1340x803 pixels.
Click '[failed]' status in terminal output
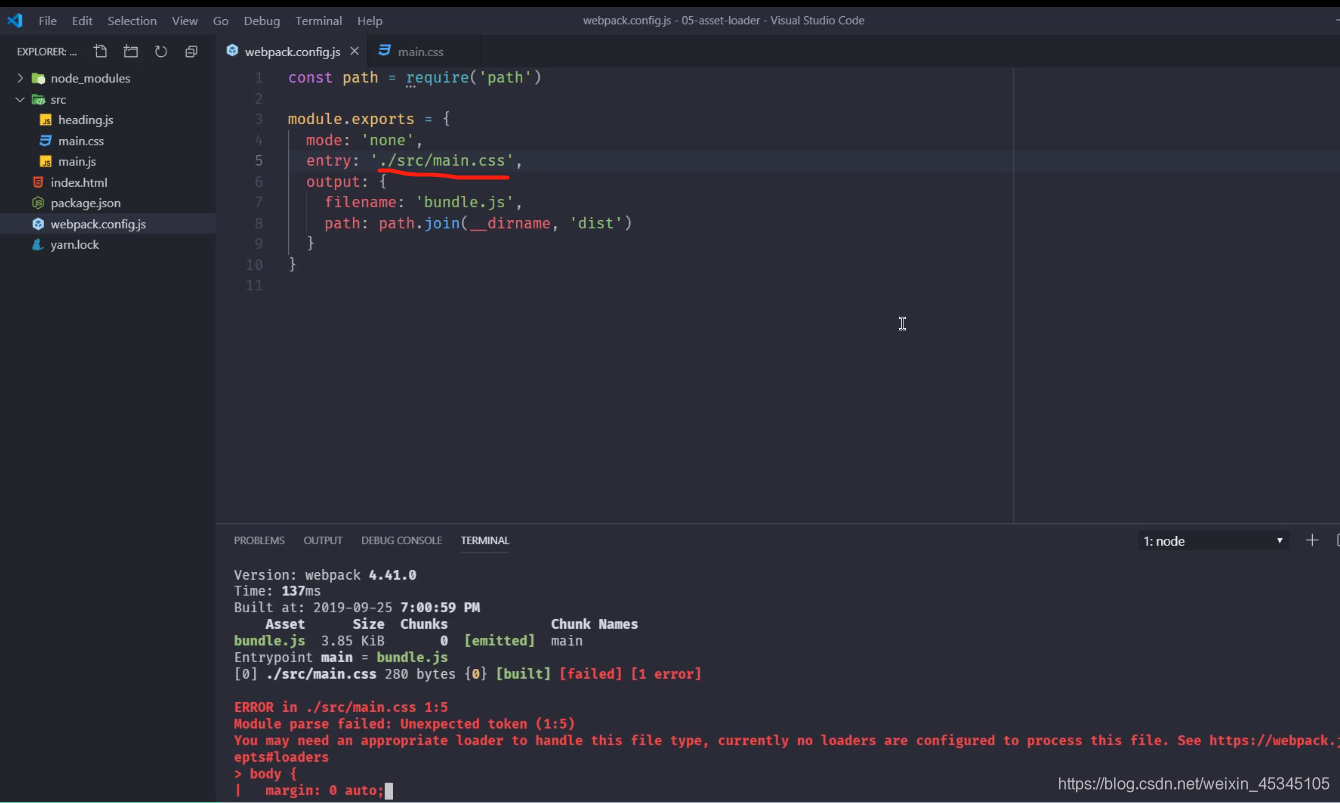click(590, 674)
